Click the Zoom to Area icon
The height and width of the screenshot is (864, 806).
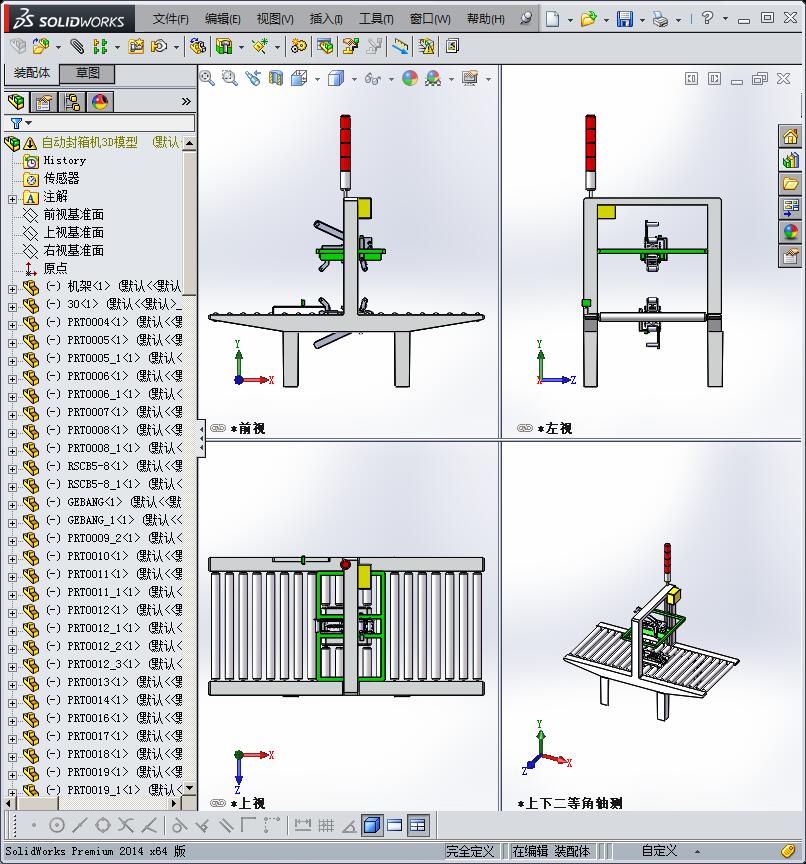coord(230,78)
